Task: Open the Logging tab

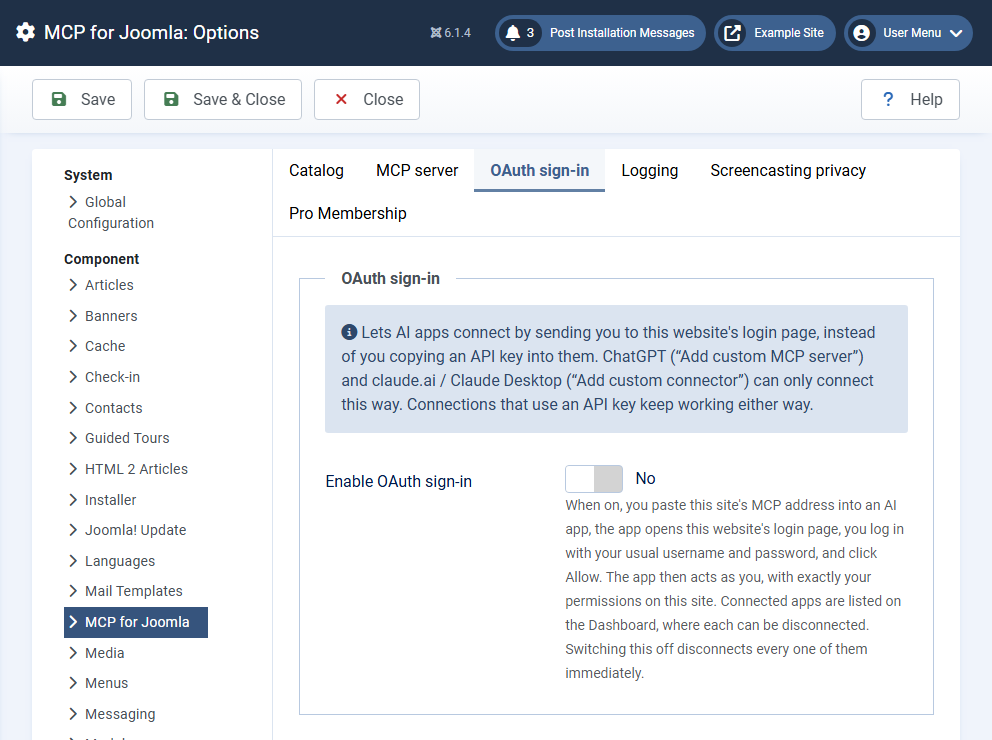Action: point(649,170)
